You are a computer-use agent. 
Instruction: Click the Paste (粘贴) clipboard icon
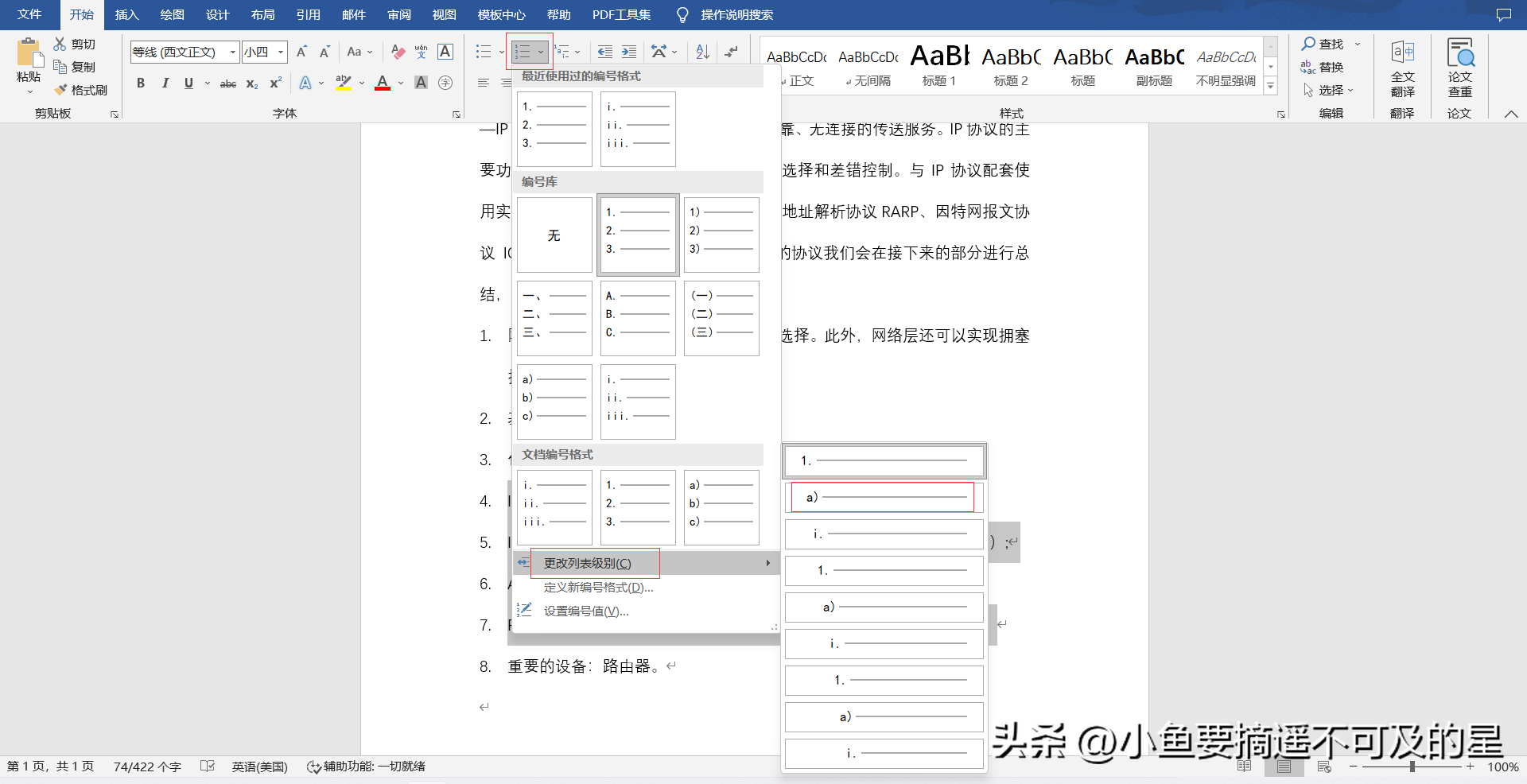coord(29,52)
